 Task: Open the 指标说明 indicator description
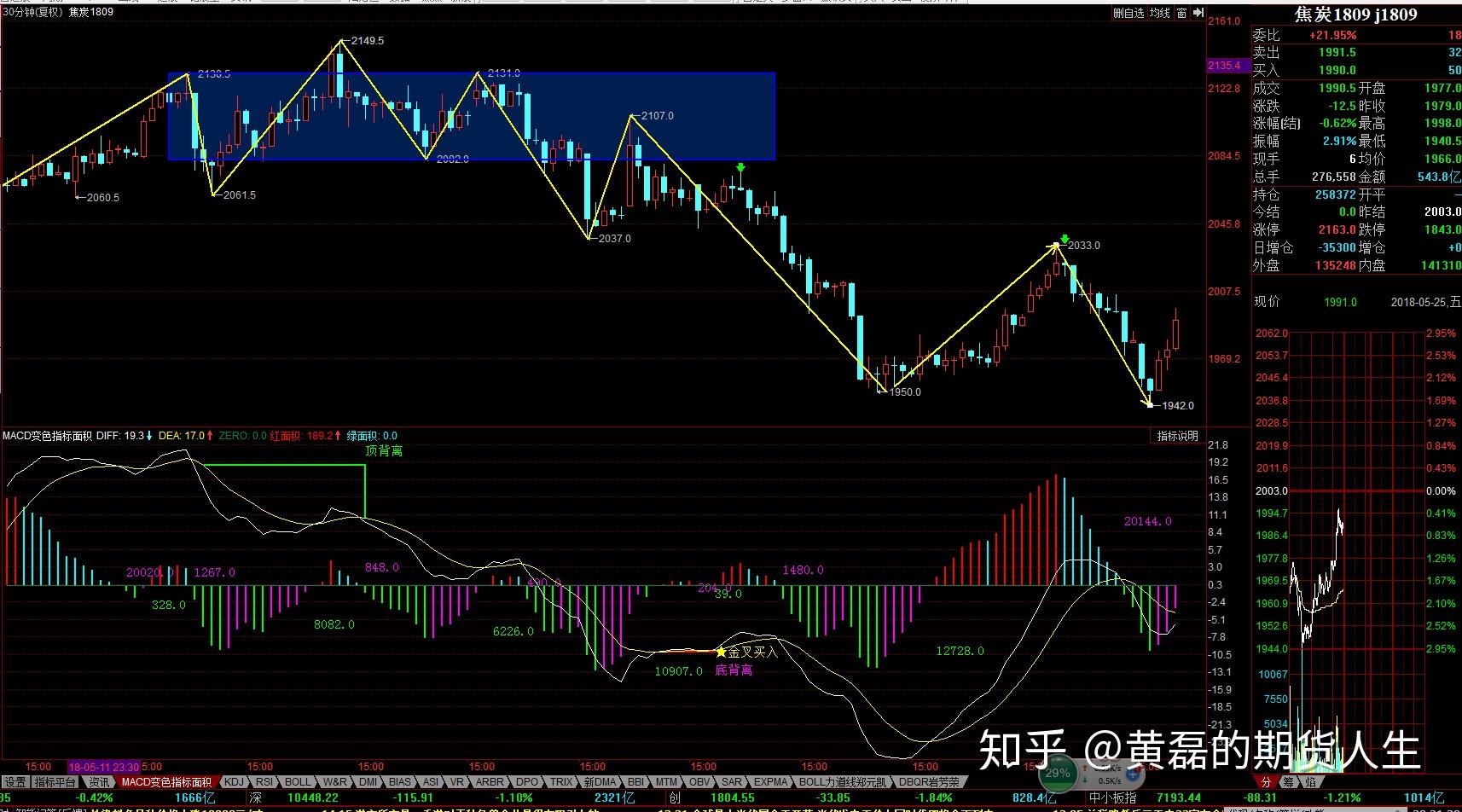click(1177, 436)
